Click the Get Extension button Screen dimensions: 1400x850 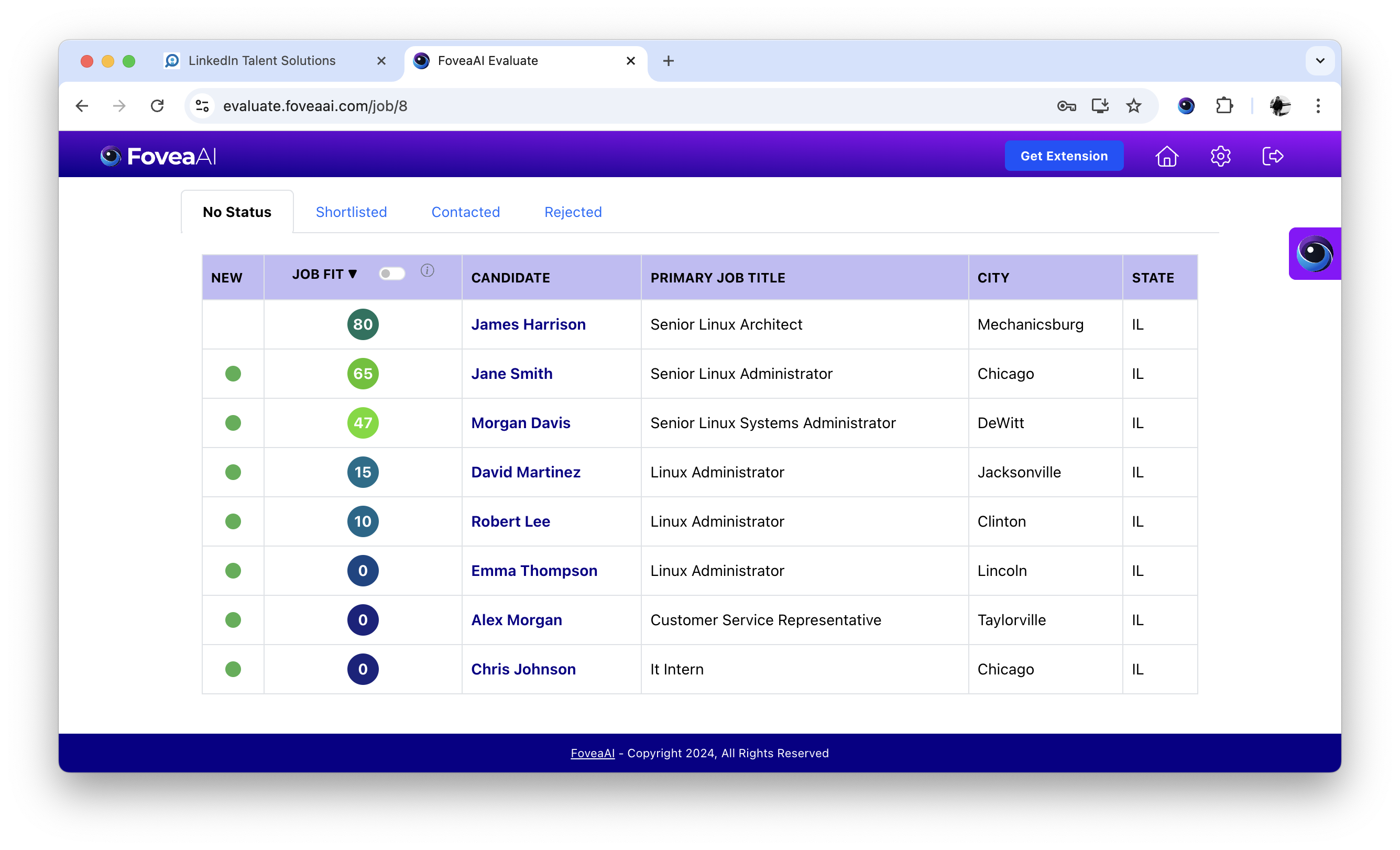(x=1064, y=155)
